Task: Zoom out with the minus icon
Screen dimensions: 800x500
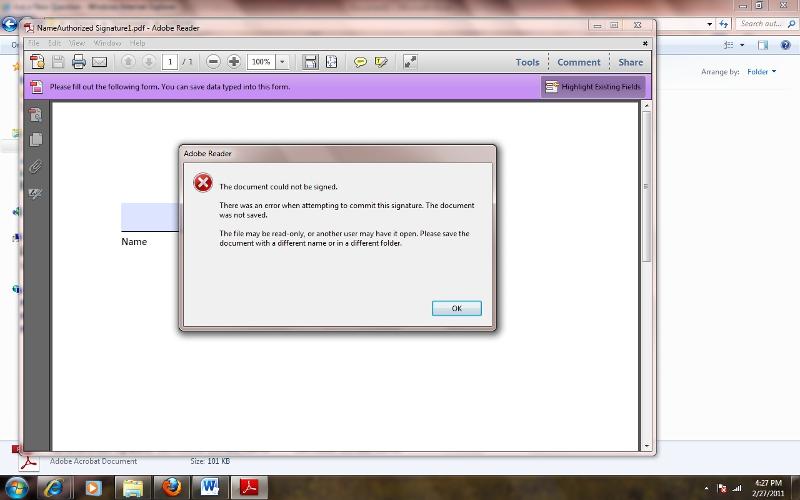Action: (213, 62)
